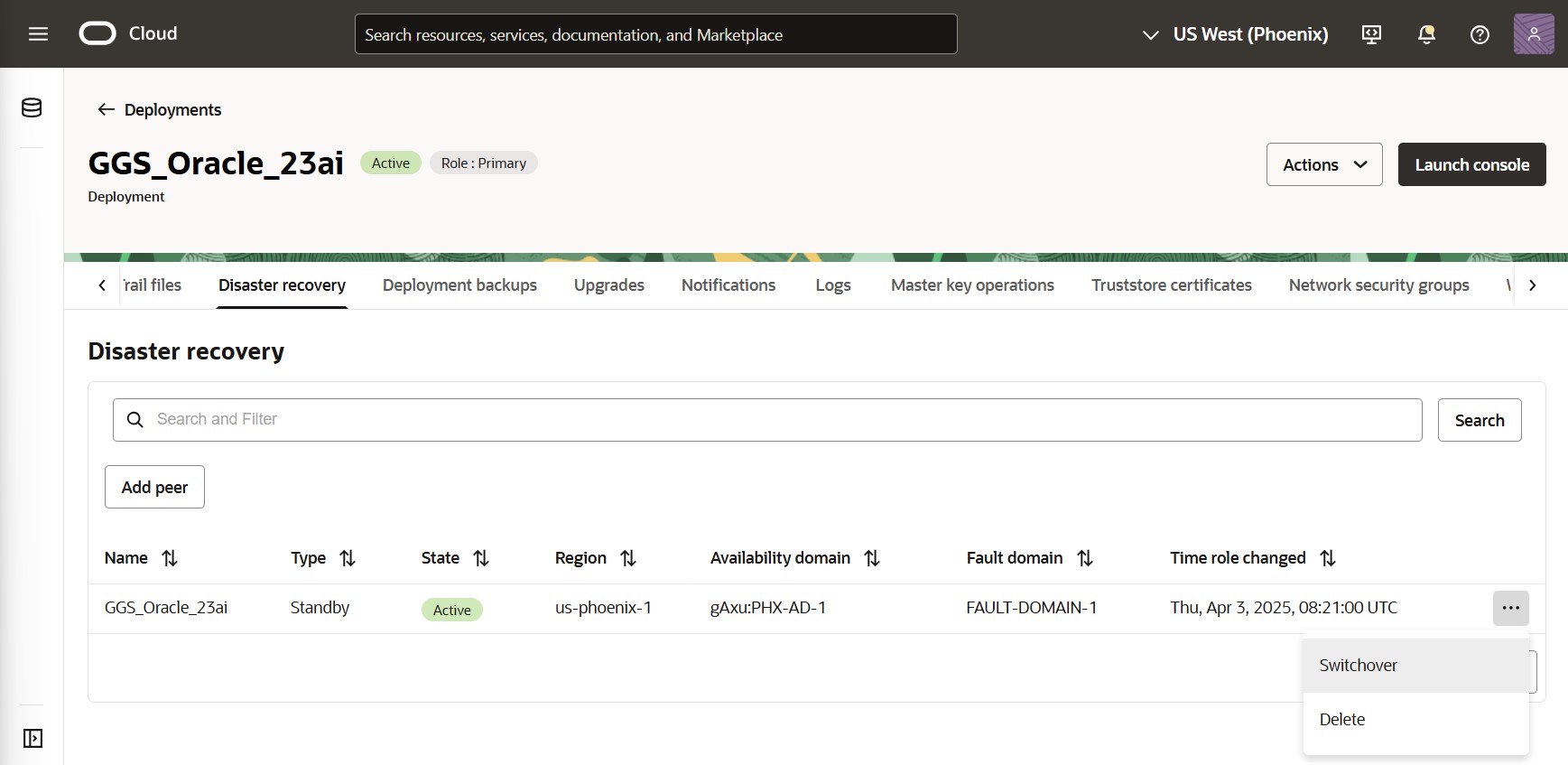This screenshot has height=765, width=1568.
Task: Switch to the Upgrades tab
Action: 609,285
